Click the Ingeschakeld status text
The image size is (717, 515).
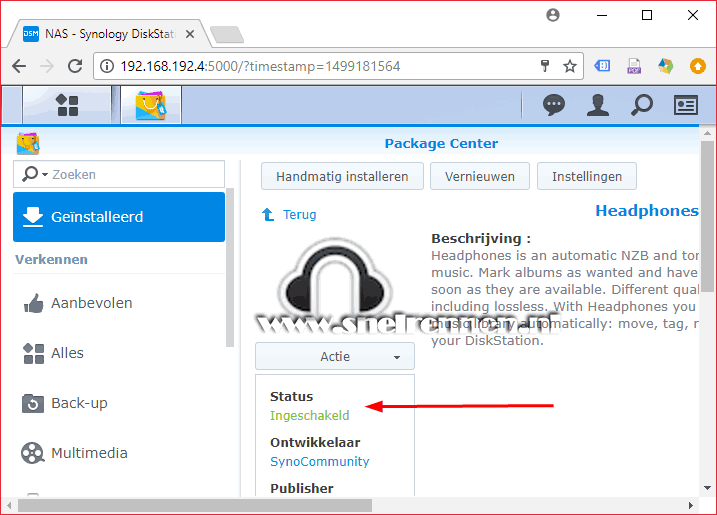[x=310, y=415]
